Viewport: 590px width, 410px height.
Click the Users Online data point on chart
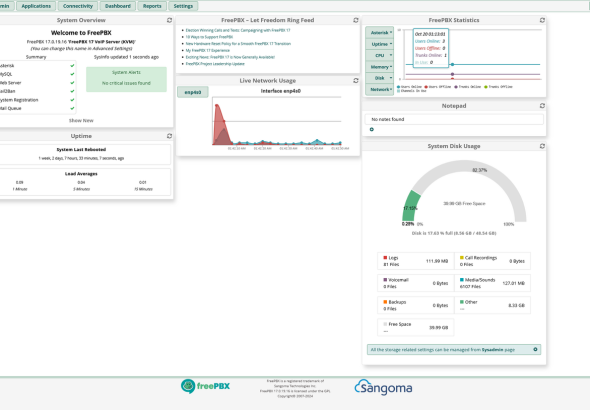click(452, 65)
